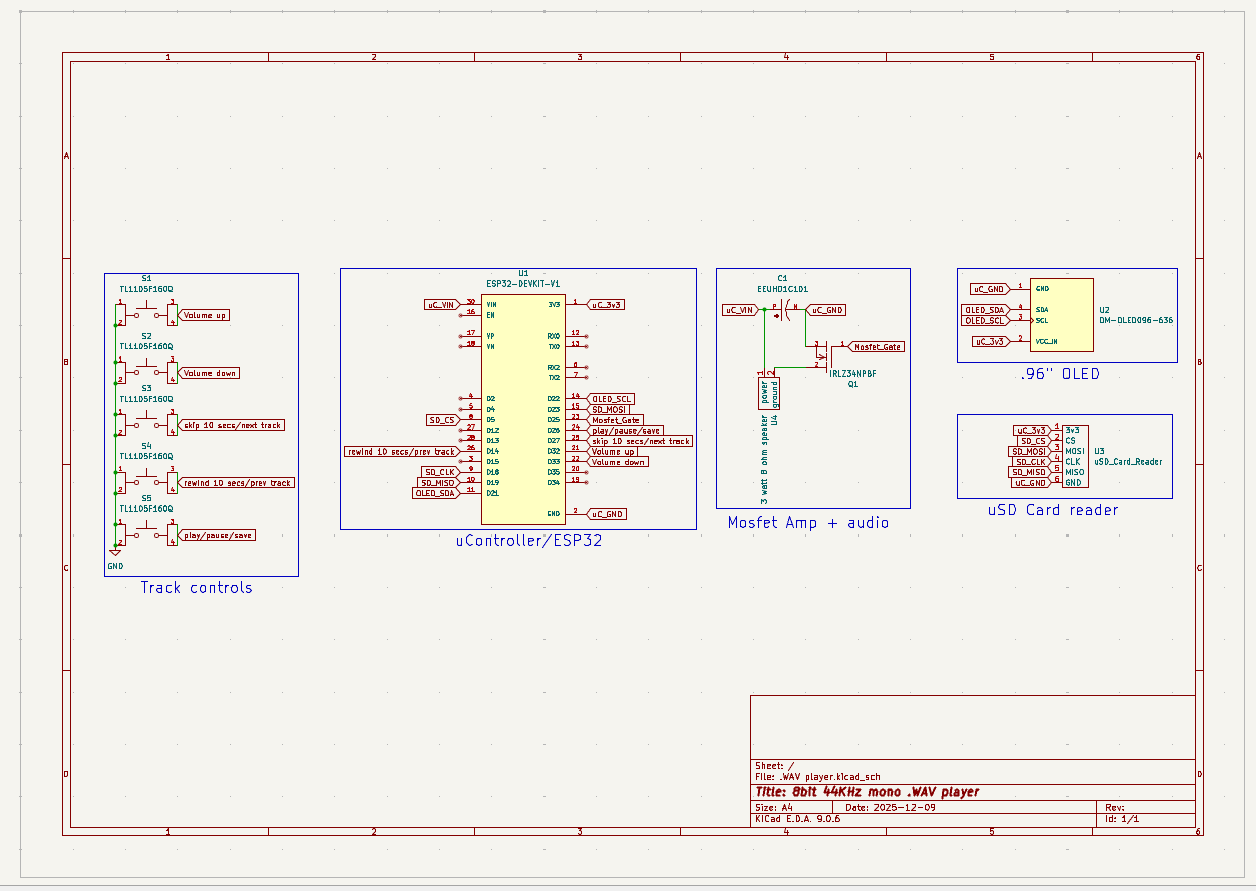Screen dimensions: 1256x891
Task: Click the OLED_SDA label on U2's SDA pin
Action: [985, 310]
